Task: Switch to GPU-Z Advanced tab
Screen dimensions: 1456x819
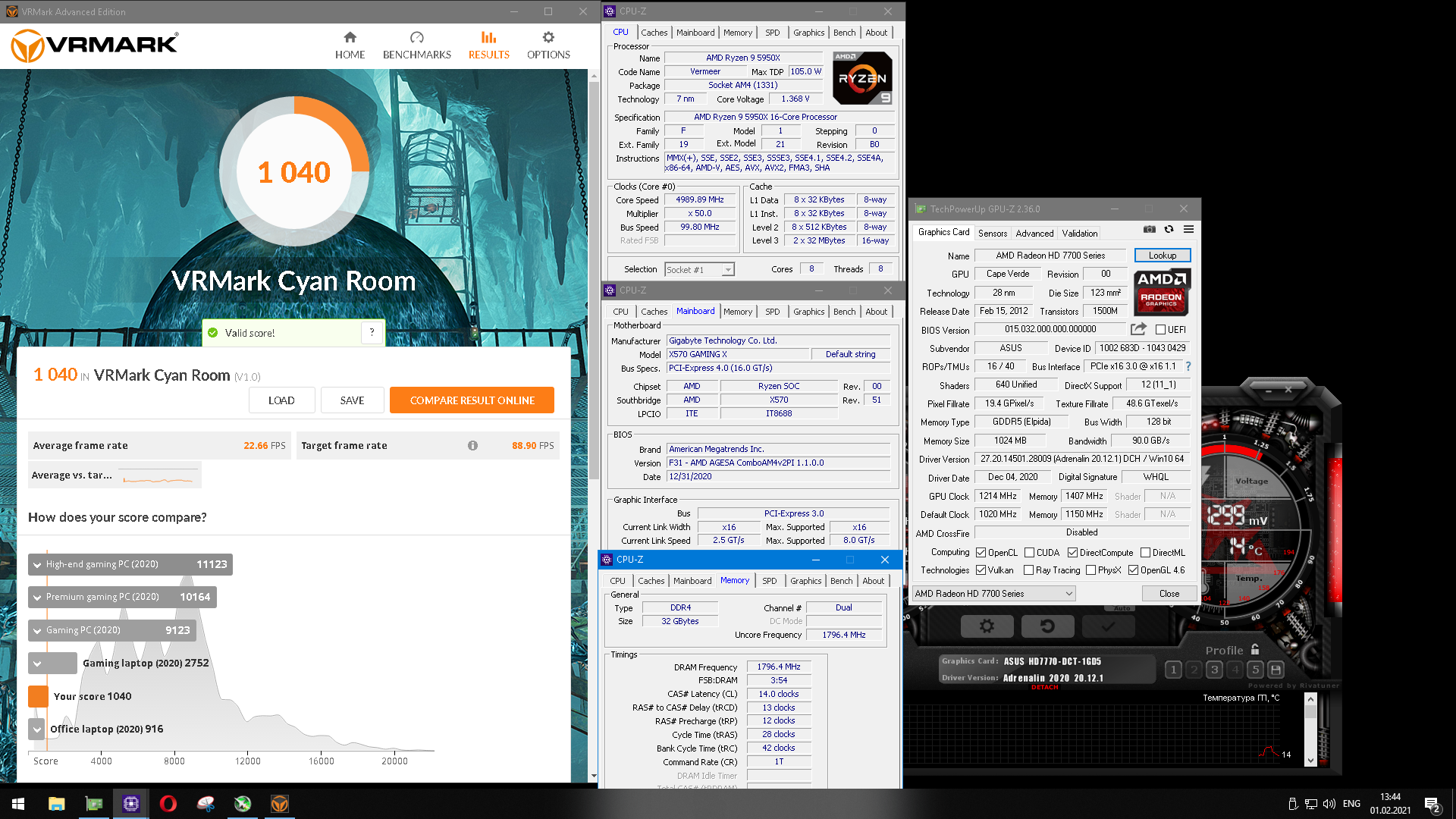Action: coord(1034,234)
